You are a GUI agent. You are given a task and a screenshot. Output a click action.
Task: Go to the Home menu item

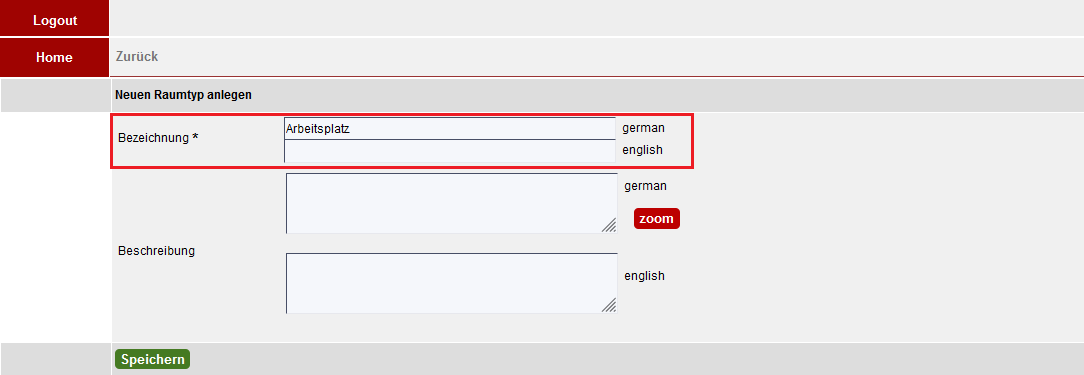tap(55, 57)
